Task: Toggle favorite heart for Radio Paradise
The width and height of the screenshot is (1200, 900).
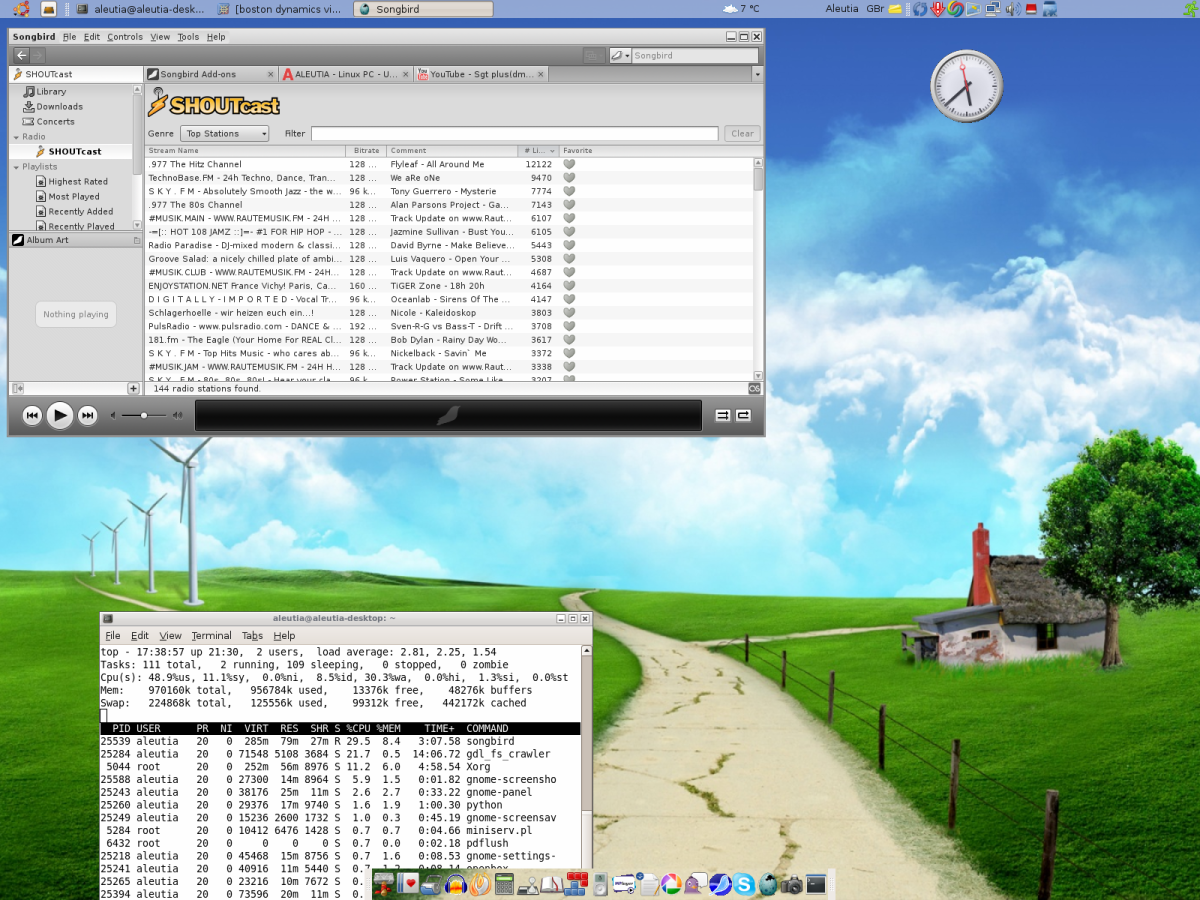Action: click(569, 245)
